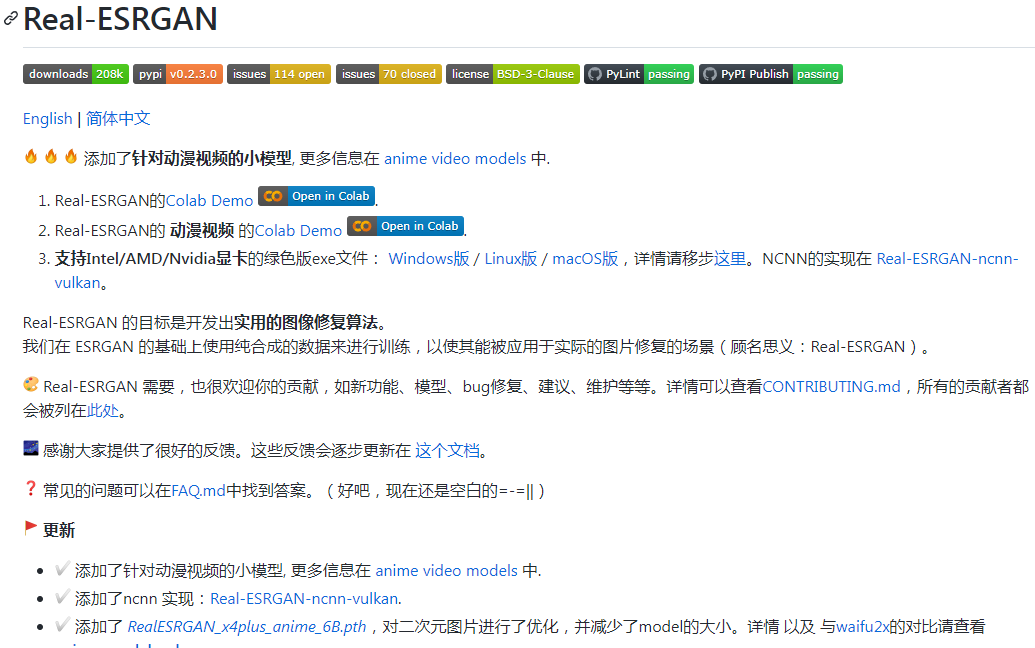Image resolution: width=1035 pixels, height=648 pixels.
Task: Click the milky way emoji before 感谢大家
Action: click(30, 448)
